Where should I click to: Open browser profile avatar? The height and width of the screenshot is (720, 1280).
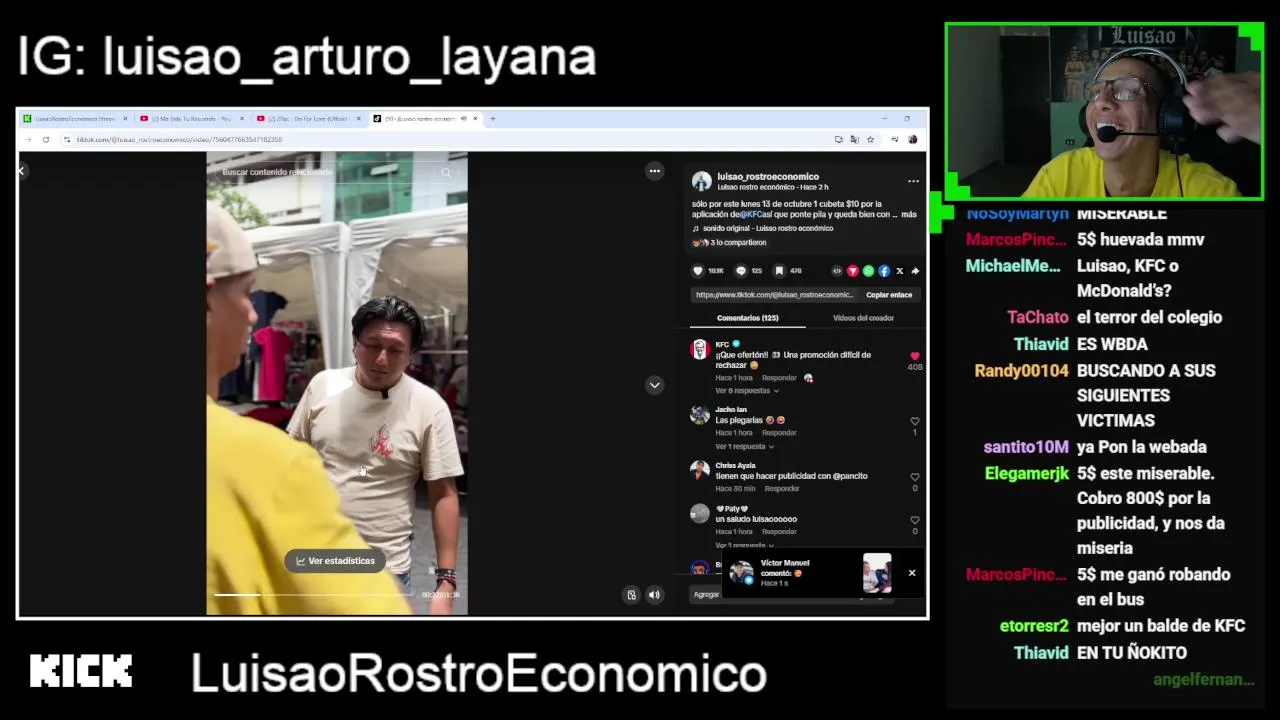click(x=912, y=140)
